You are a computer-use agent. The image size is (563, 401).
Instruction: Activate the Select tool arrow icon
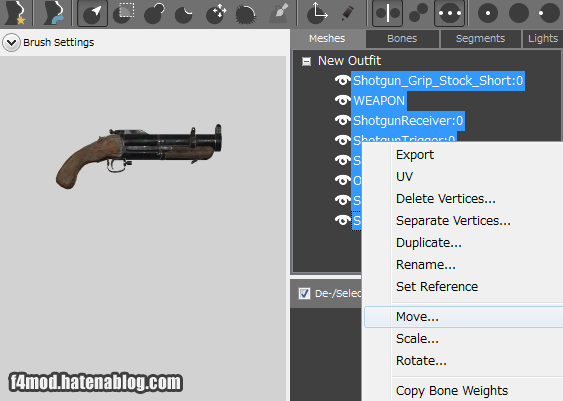[x=92, y=13]
